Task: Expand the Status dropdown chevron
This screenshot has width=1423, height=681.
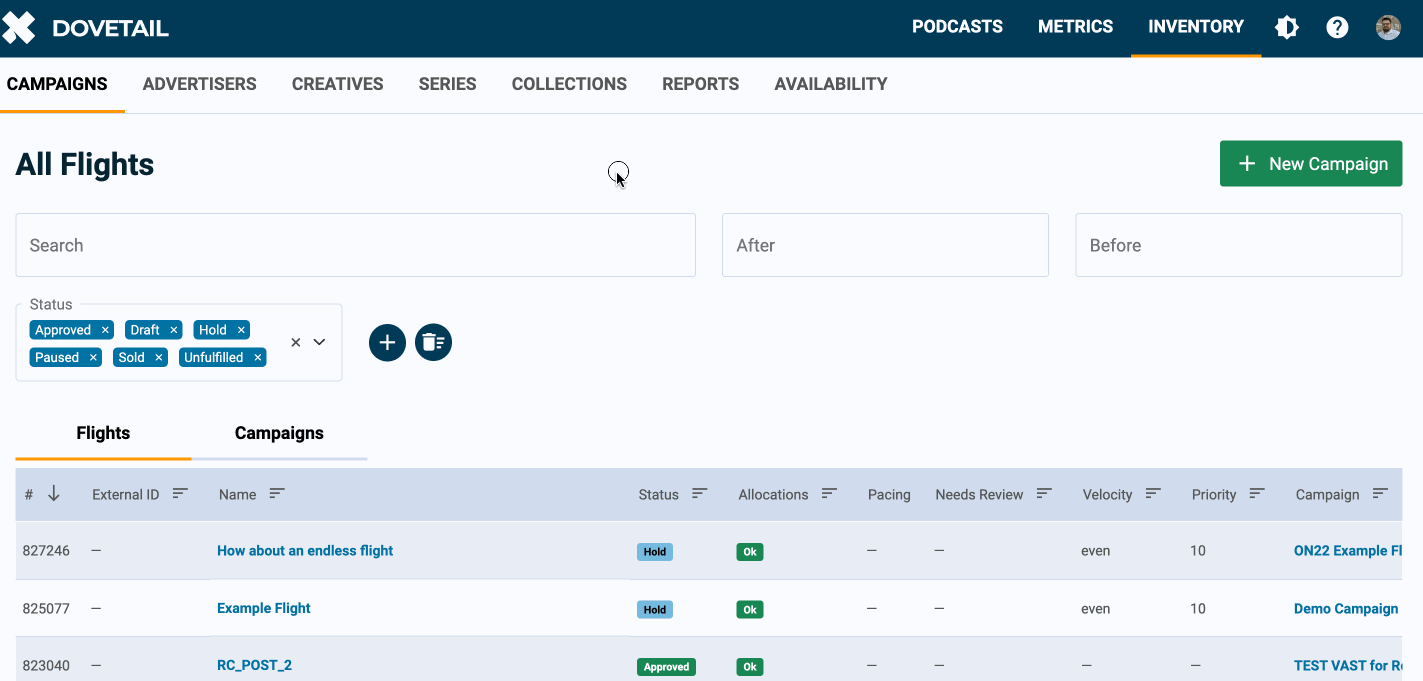Action: [x=320, y=342]
